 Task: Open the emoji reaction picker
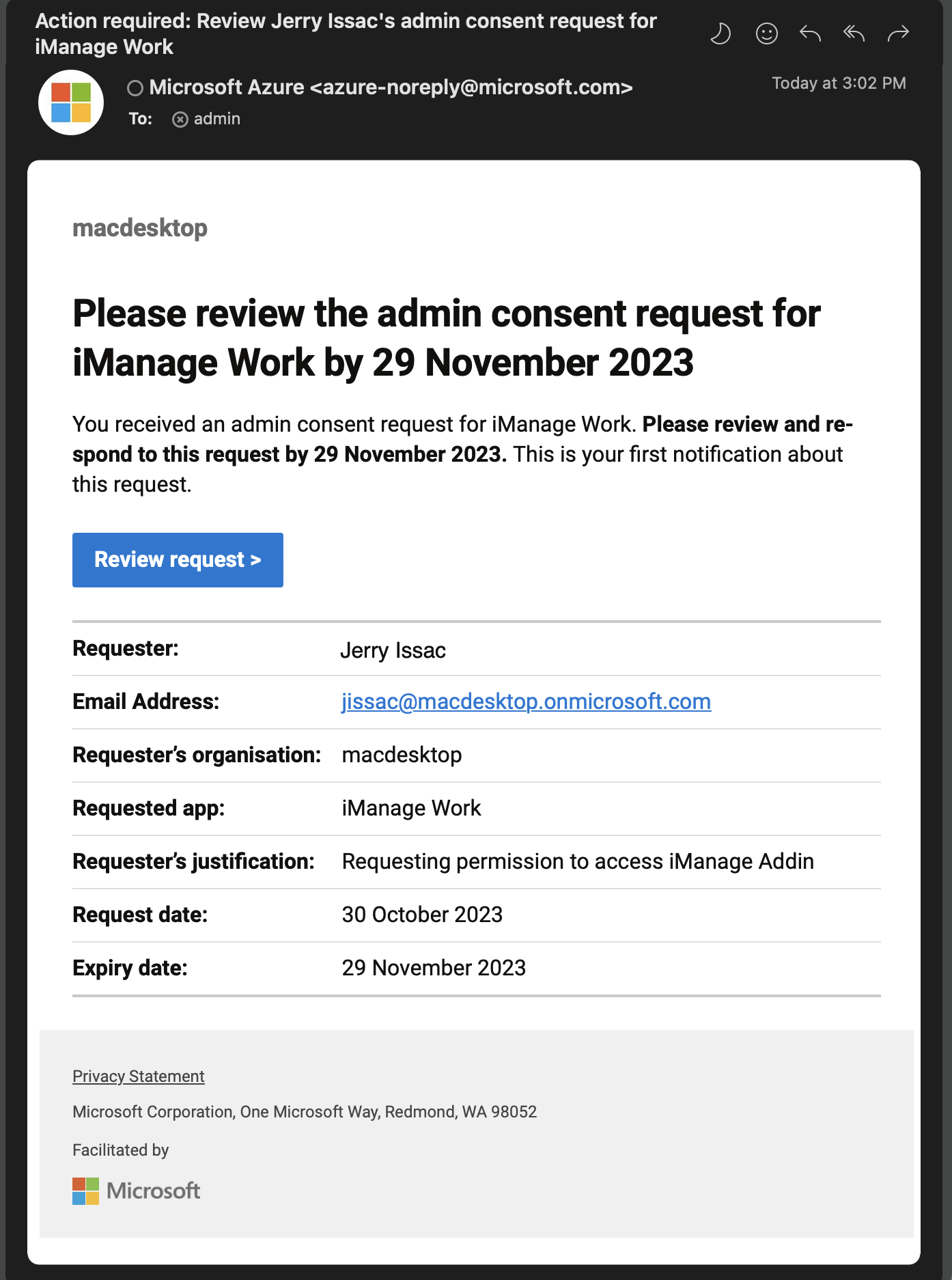coord(766,33)
